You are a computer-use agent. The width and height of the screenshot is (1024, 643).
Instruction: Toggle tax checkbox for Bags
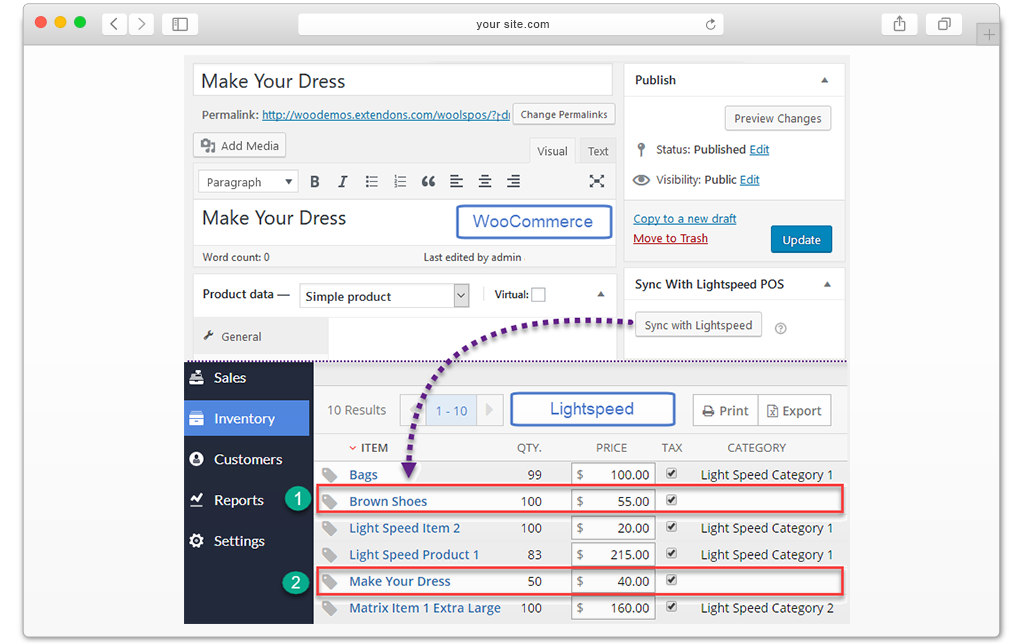tap(671, 474)
